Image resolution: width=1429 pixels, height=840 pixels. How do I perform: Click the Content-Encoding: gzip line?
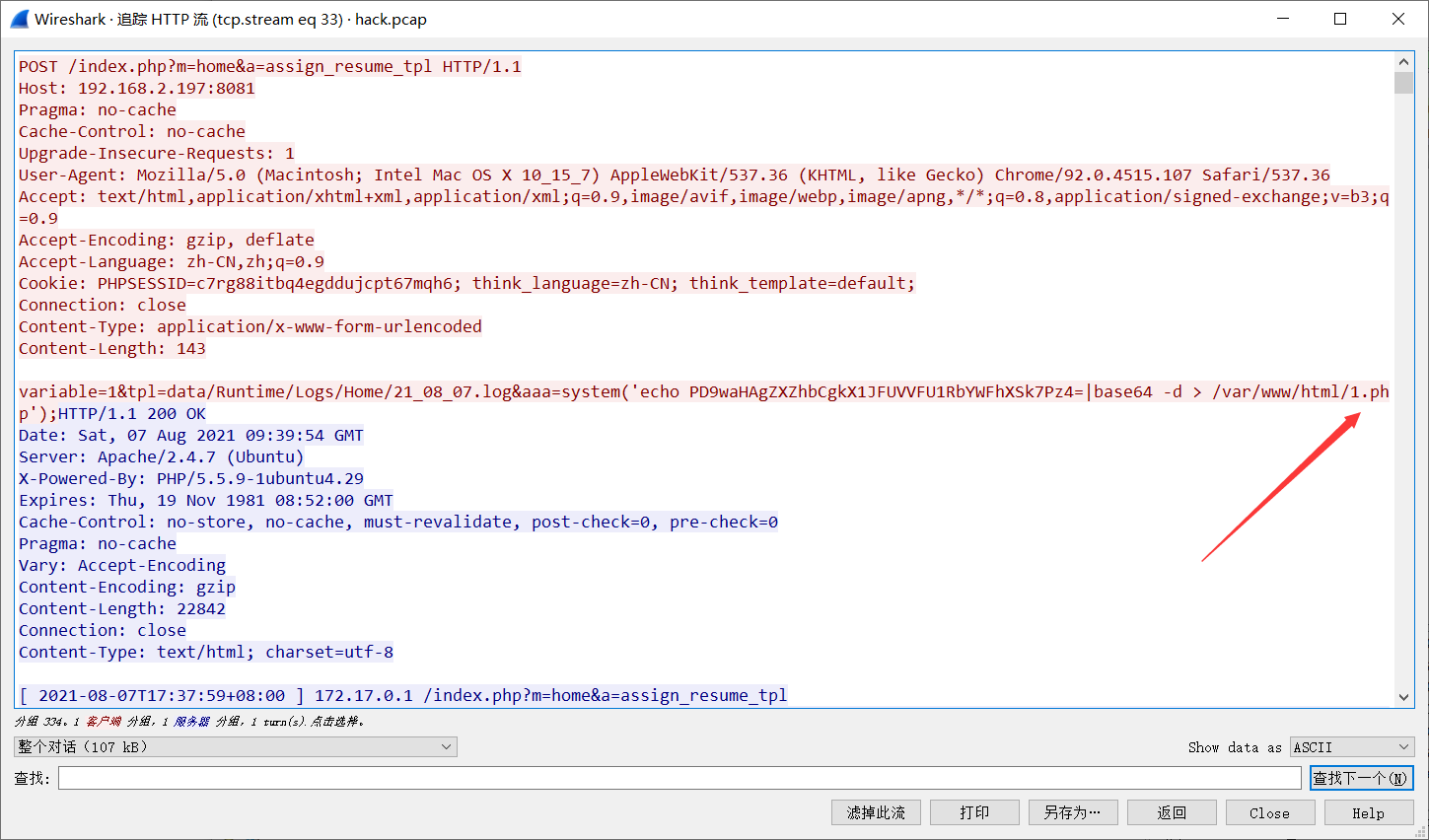(127, 587)
